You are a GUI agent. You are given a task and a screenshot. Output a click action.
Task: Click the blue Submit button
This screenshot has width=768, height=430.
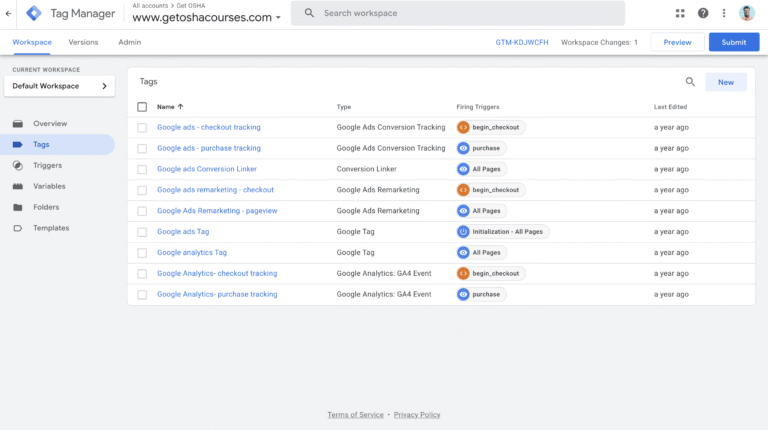733,42
